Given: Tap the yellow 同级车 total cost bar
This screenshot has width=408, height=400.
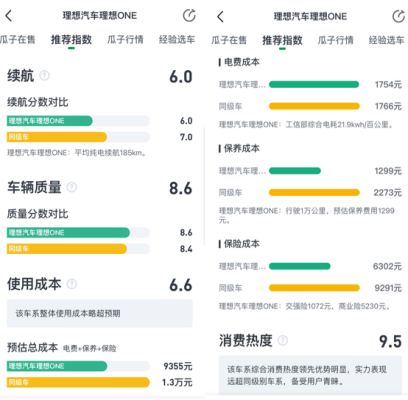Looking at the screenshot, I should [78, 382].
